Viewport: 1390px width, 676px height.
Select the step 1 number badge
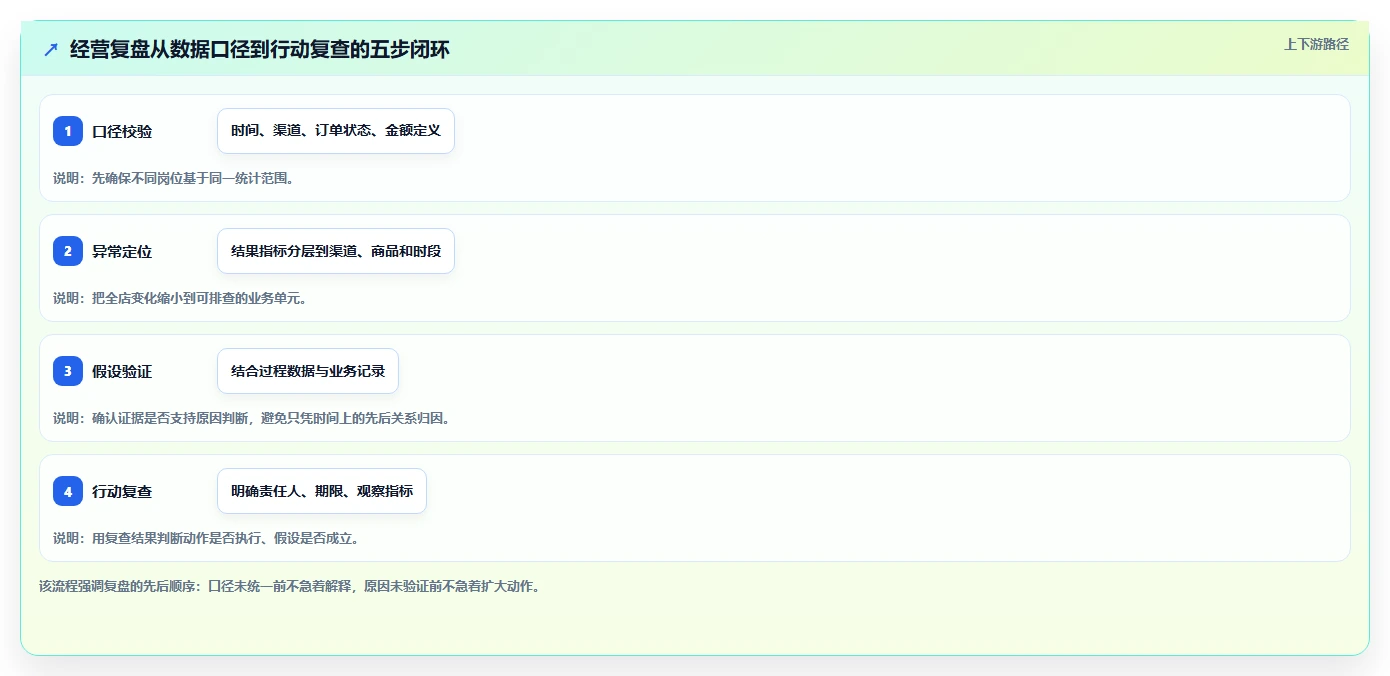pyautogui.click(x=68, y=131)
